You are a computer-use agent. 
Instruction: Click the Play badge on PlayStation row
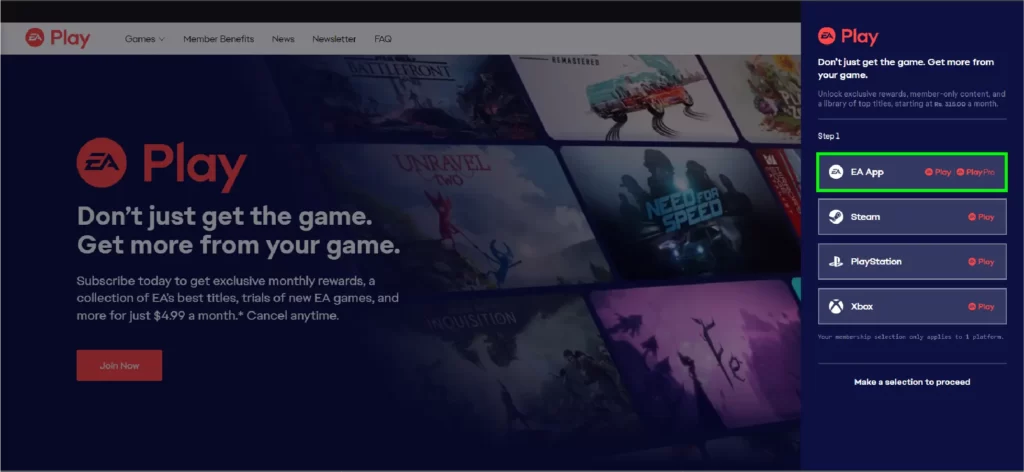coord(981,262)
